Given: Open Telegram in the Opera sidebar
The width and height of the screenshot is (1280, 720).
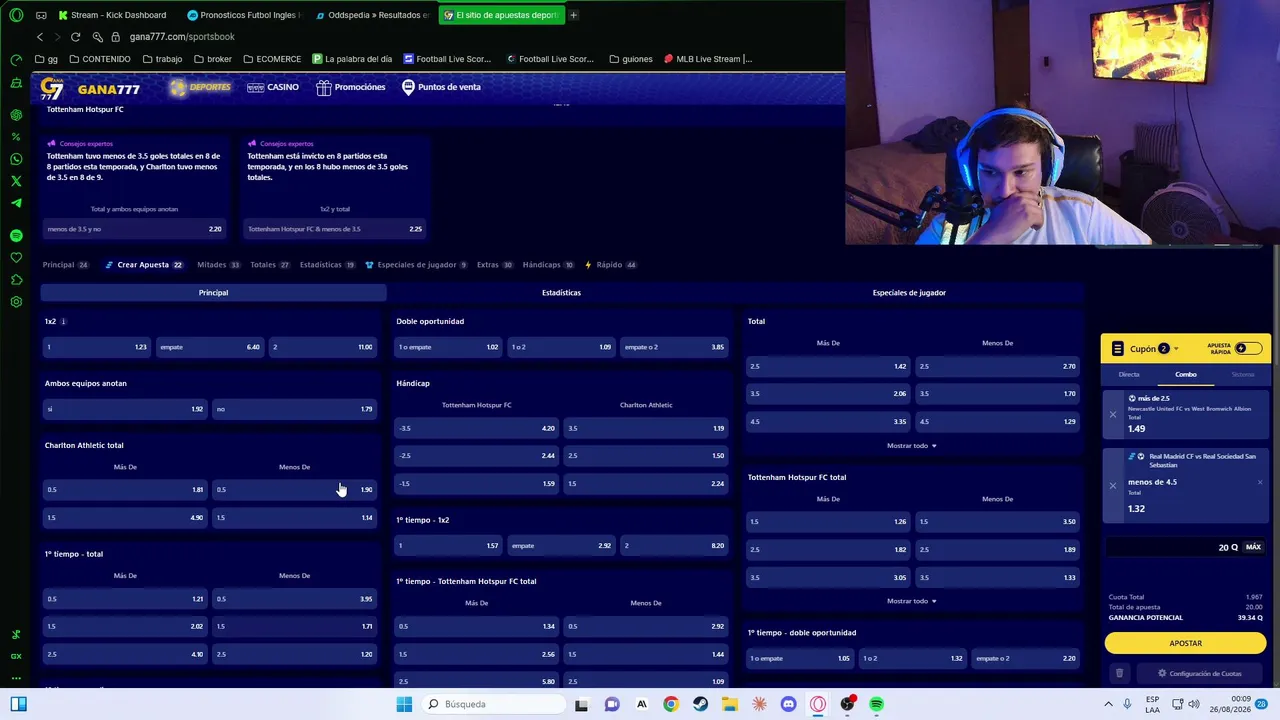Looking at the screenshot, I should [16, 203].
